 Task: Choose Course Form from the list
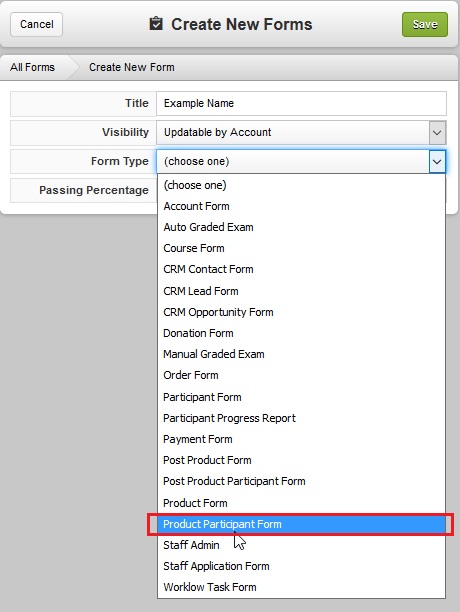[x=301, y=248]
